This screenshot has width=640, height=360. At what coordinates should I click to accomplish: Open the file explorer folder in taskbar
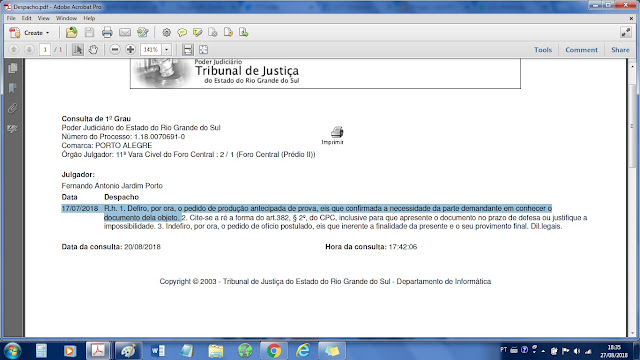point(216,351)
